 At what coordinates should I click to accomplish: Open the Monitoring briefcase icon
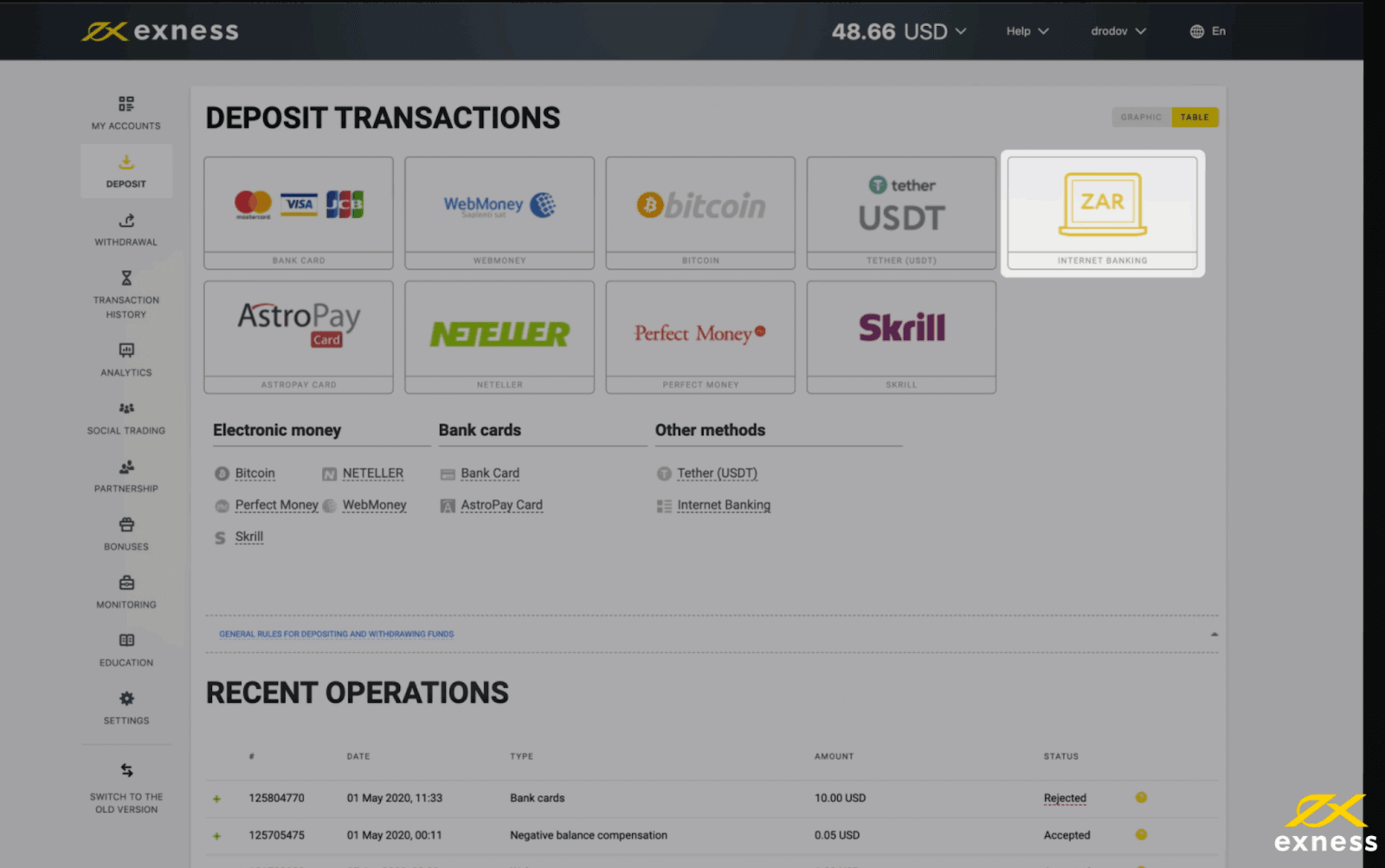point(126,582)
